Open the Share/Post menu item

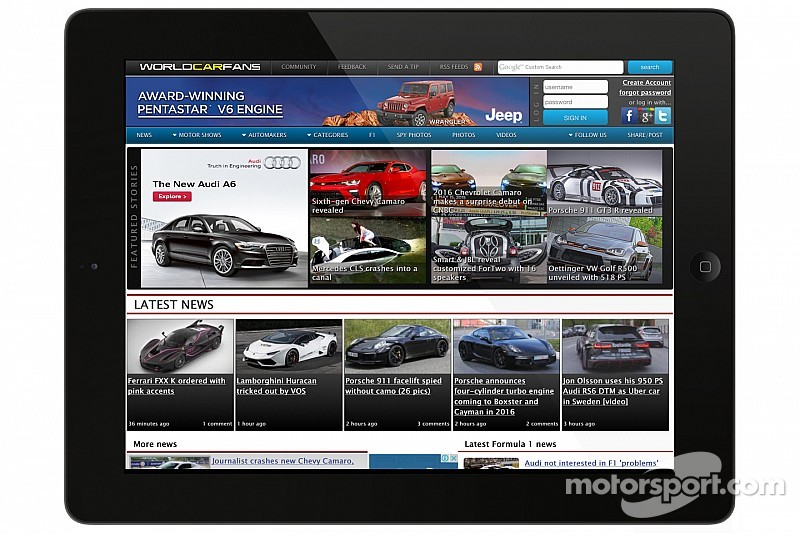(645, 135)
